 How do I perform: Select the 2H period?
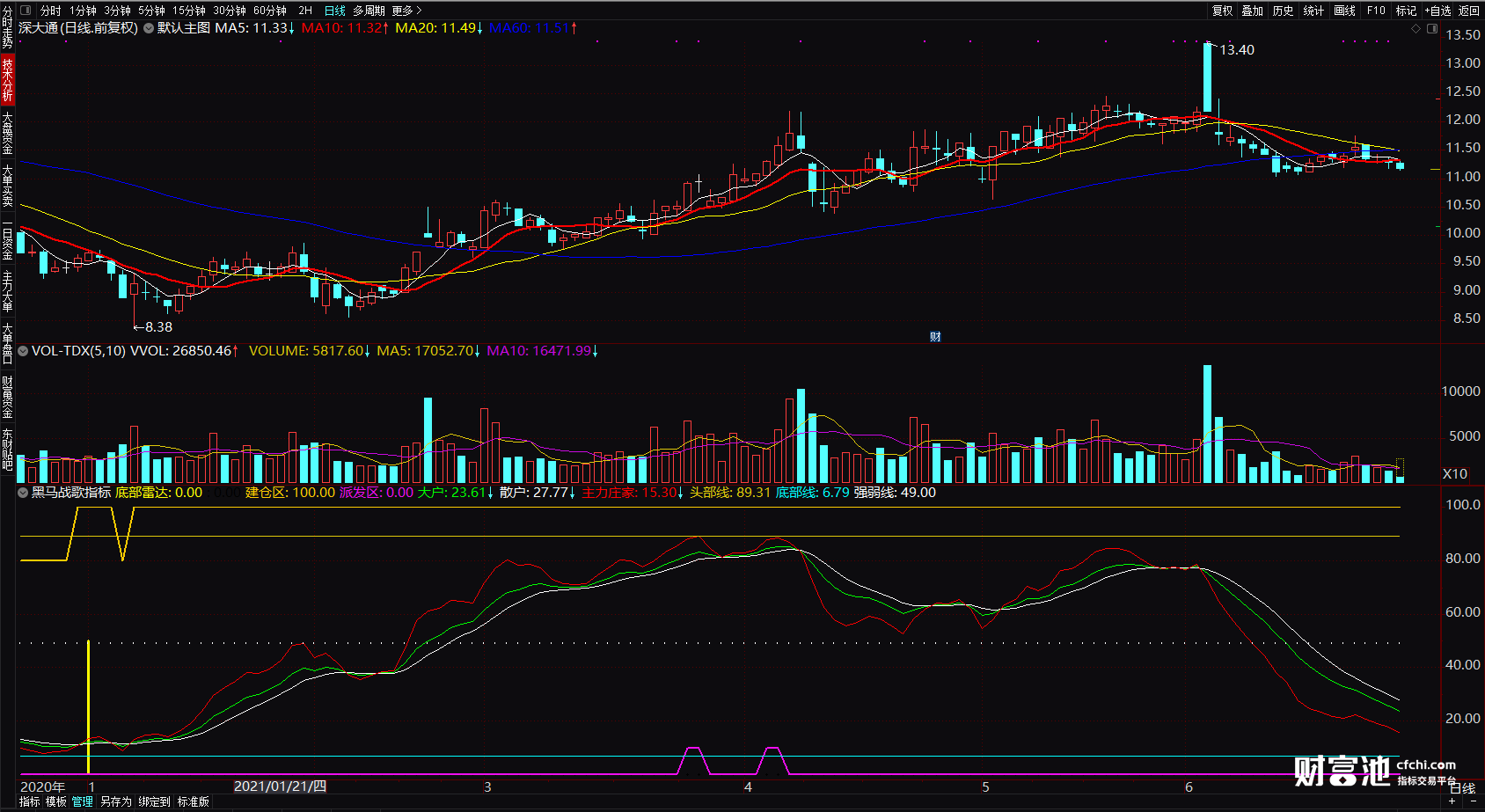click(305, 11)
